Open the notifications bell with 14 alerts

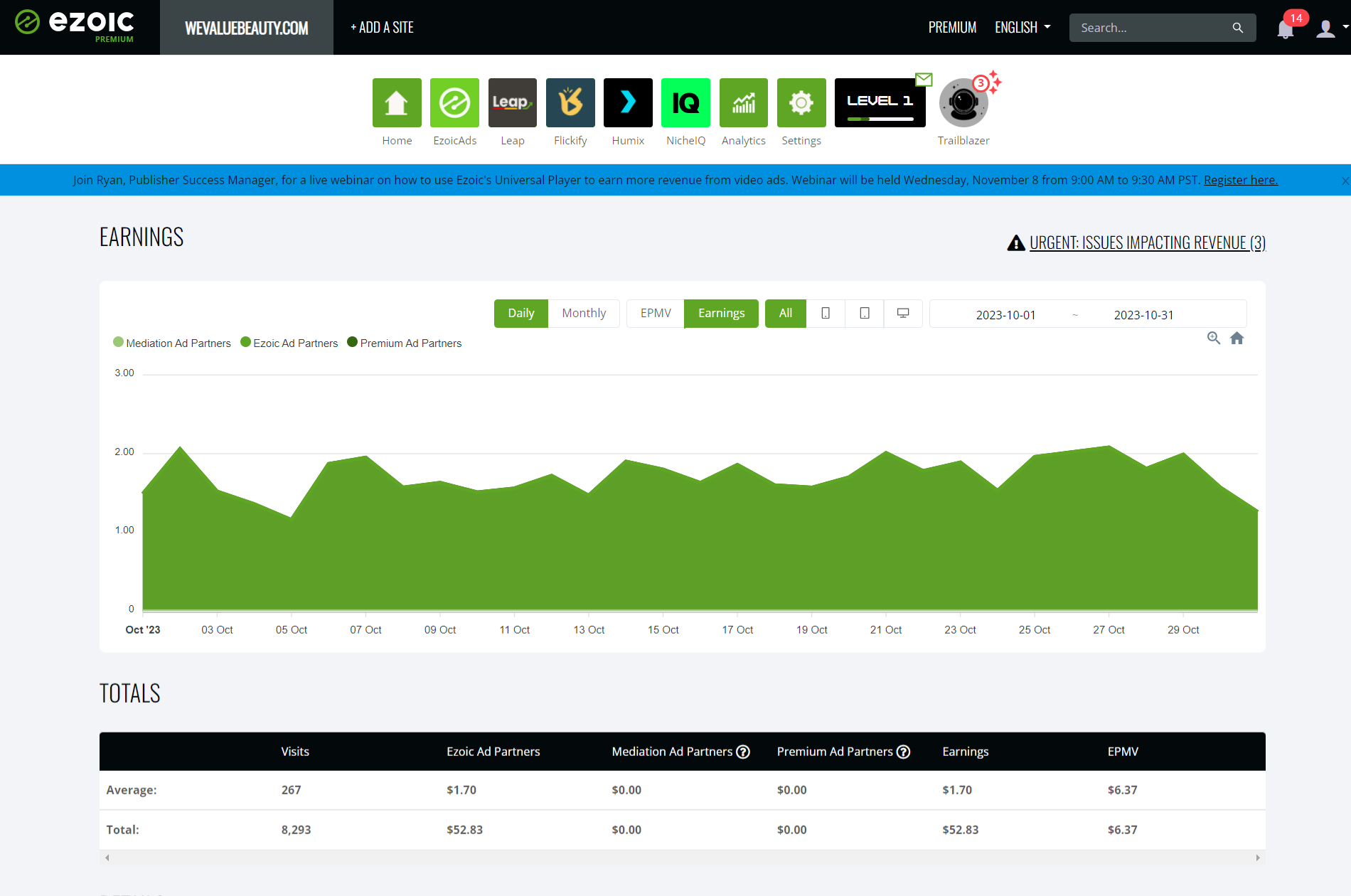(x=1285, y=29)
